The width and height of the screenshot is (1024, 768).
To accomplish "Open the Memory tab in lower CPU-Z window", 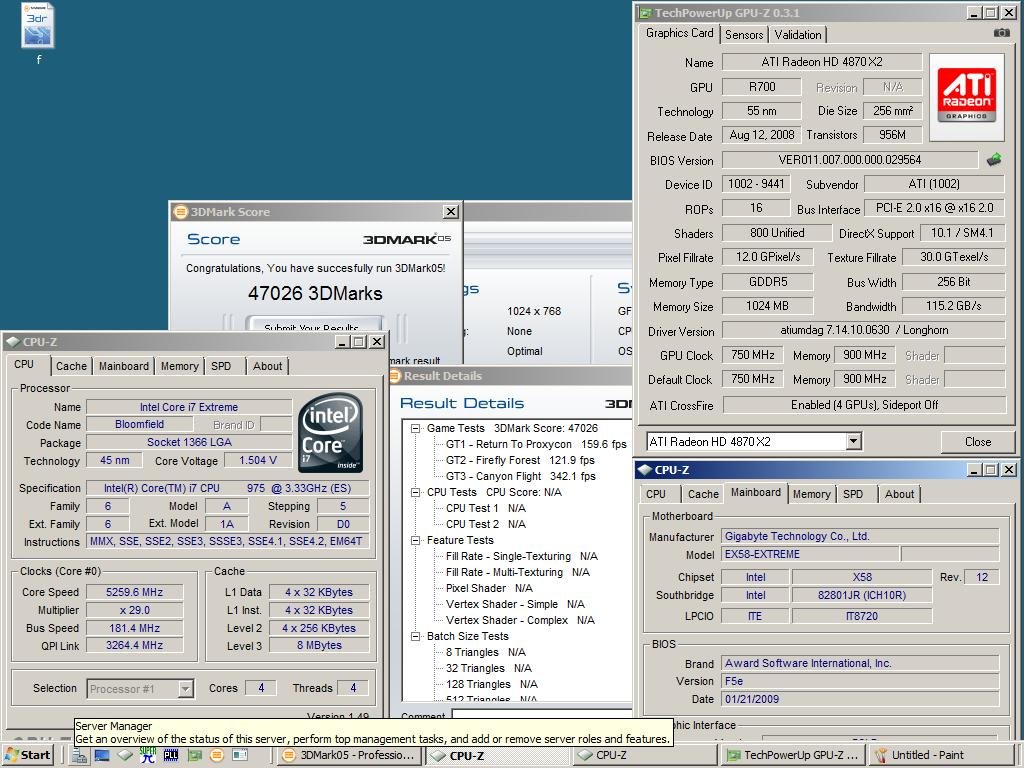I will click(x=811, y=493).
